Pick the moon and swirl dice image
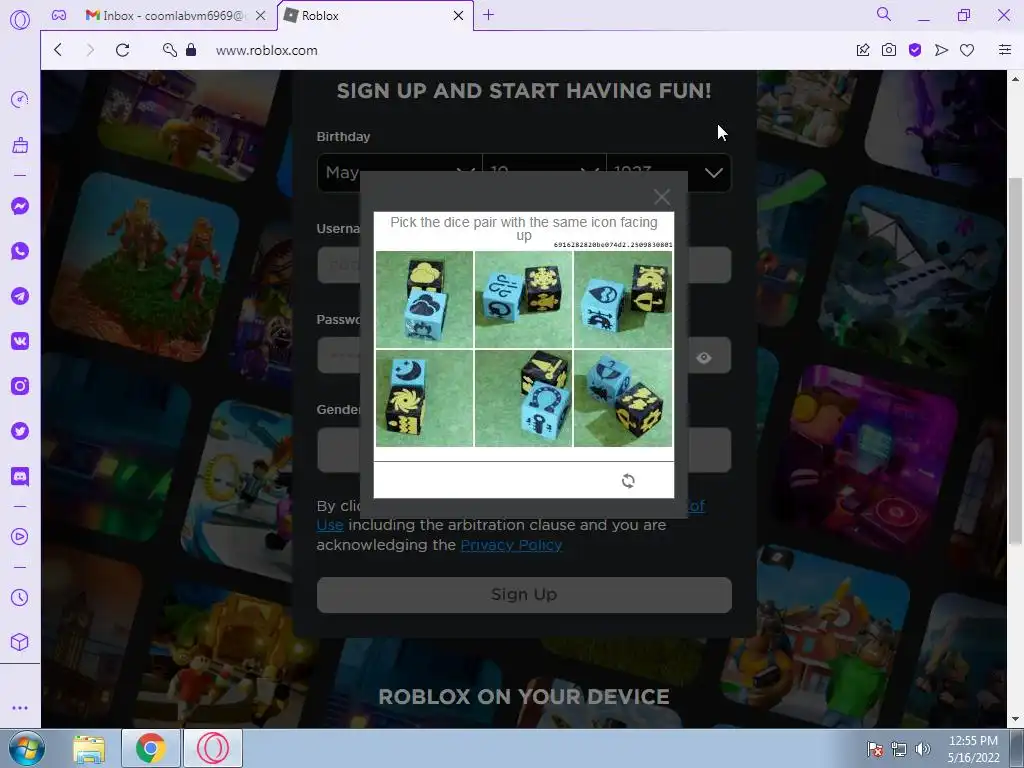 (x=424, y=398)
